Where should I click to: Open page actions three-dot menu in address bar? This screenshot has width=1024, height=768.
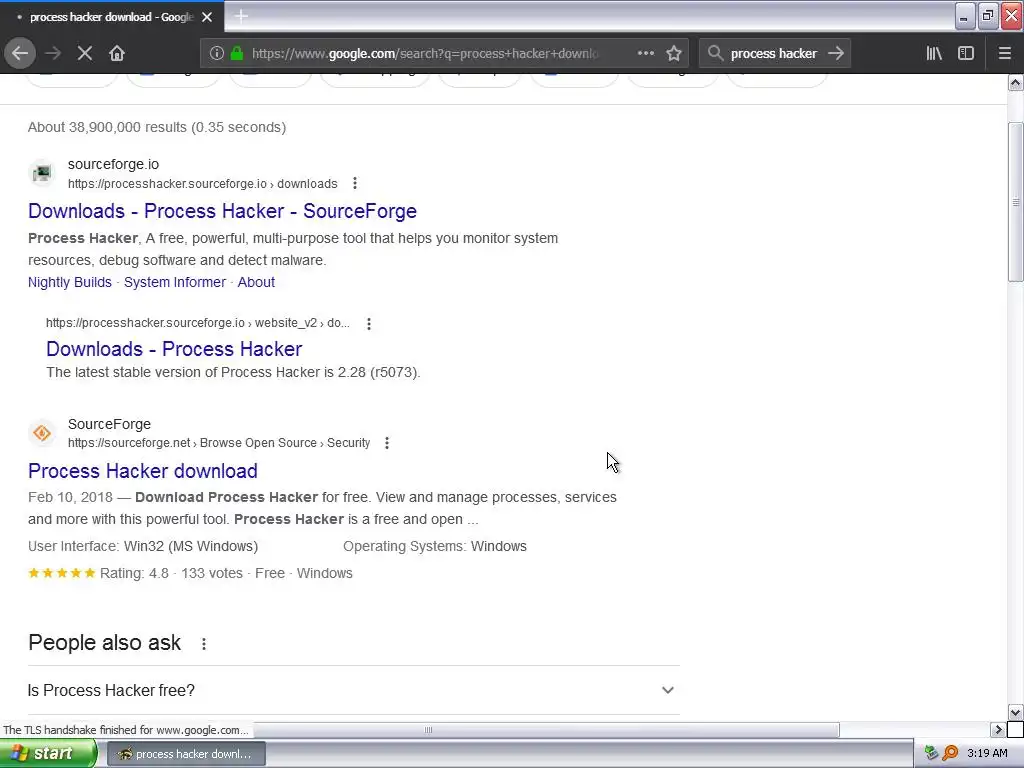tap(645, 54)
